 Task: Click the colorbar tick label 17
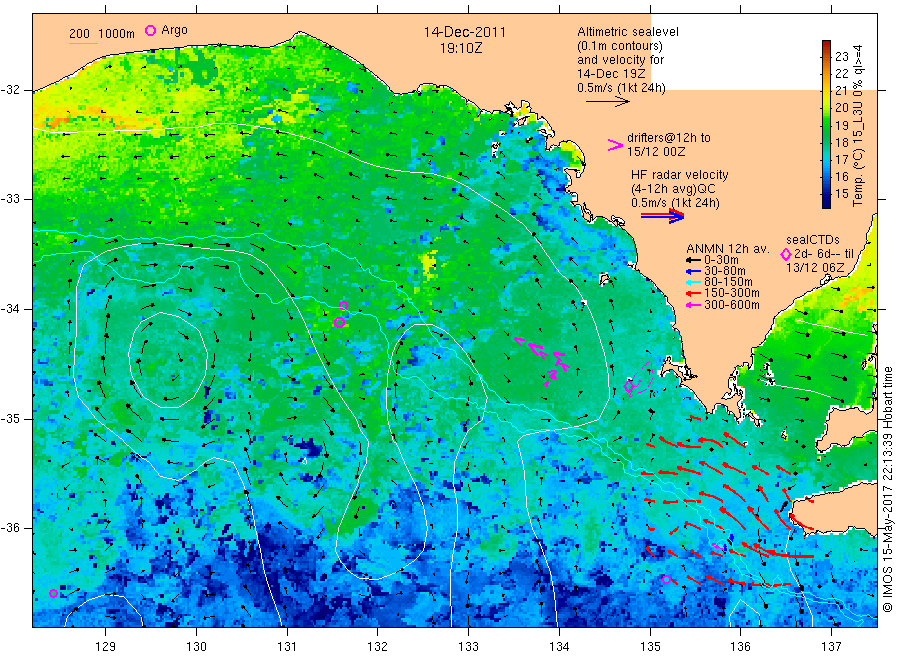coord(841,160)
